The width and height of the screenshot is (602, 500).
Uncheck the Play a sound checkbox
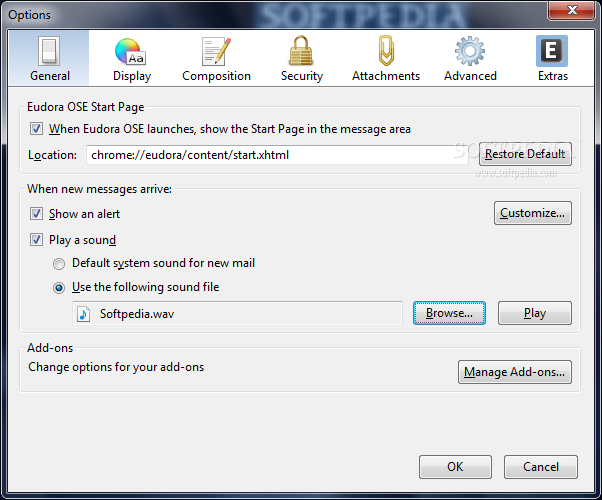click(x=36, y=240)
